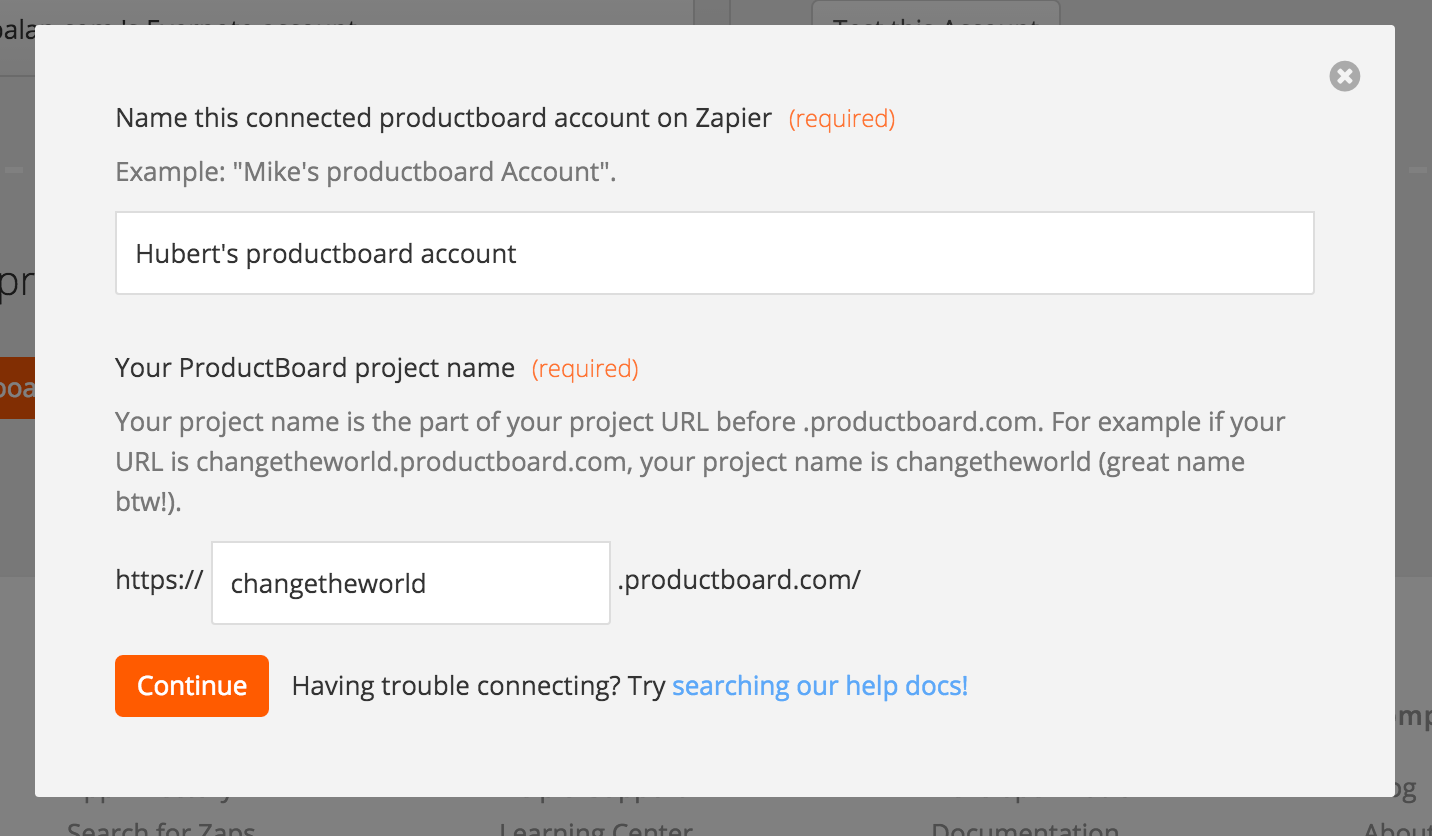Open the Learning Center footer link
Viewport: 1432px width, 836px height.
pos(596,826)
